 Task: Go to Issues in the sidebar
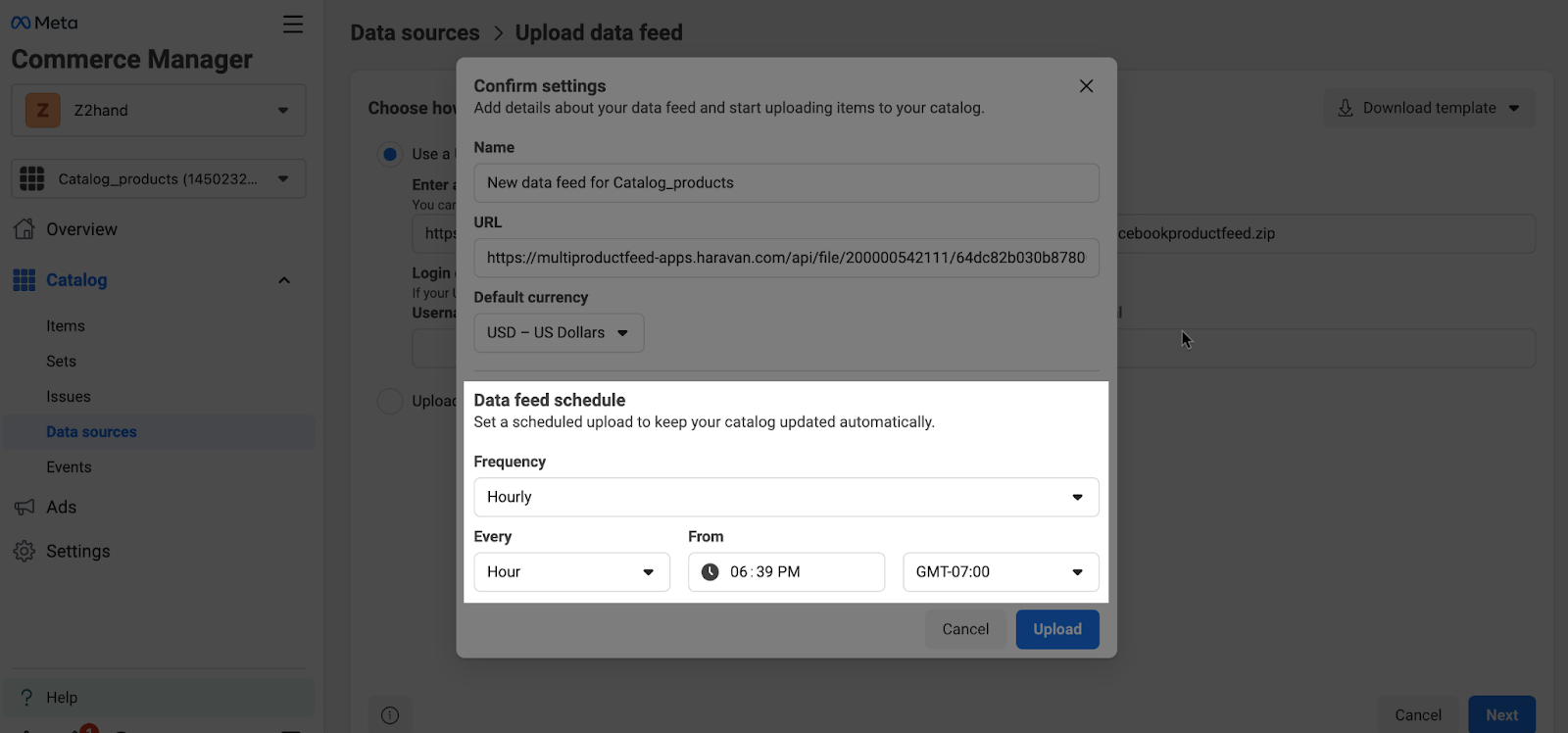pyautogui.click(x=69, y=397)
